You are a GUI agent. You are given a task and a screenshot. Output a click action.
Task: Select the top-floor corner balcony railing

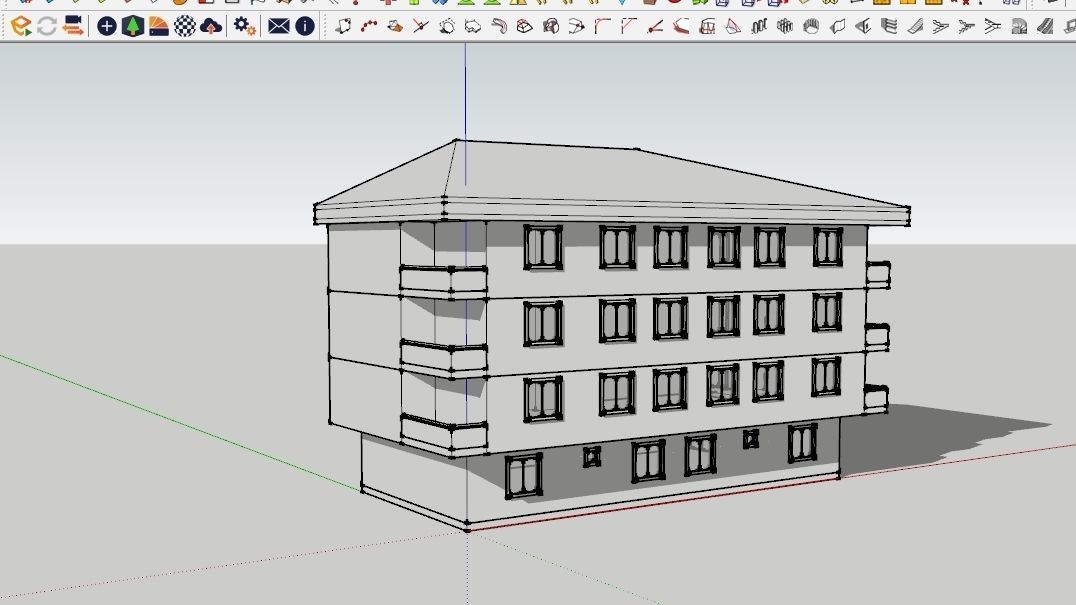(443, 281)
